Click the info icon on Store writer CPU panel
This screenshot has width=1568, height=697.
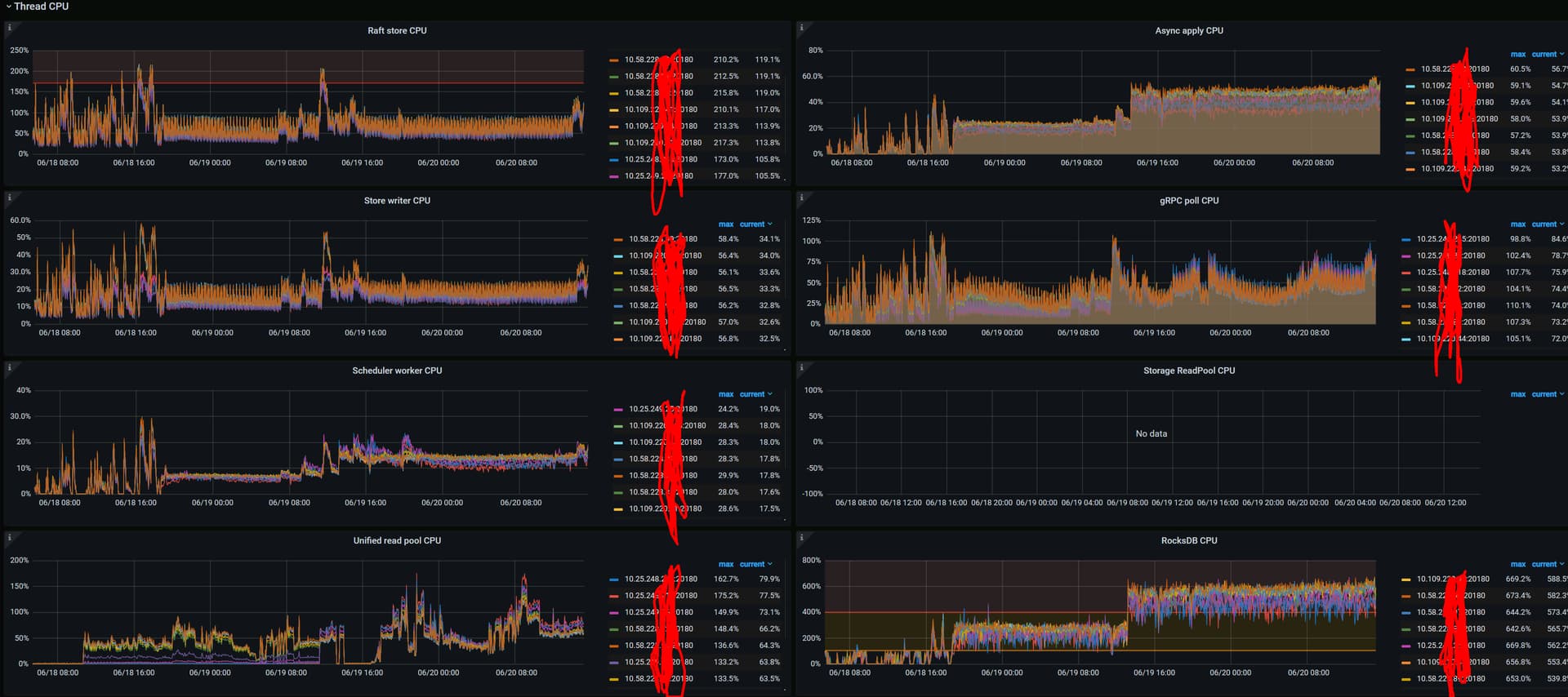[x=9, y=198]
